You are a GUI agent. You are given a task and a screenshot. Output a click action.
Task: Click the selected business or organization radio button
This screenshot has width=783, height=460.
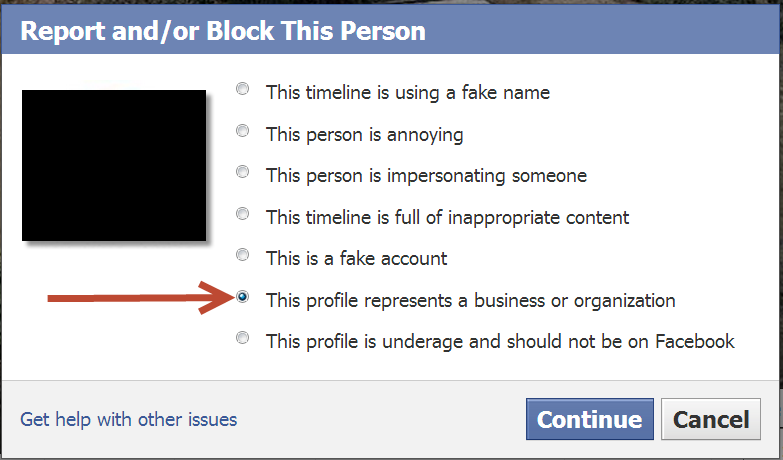(243, 297)
